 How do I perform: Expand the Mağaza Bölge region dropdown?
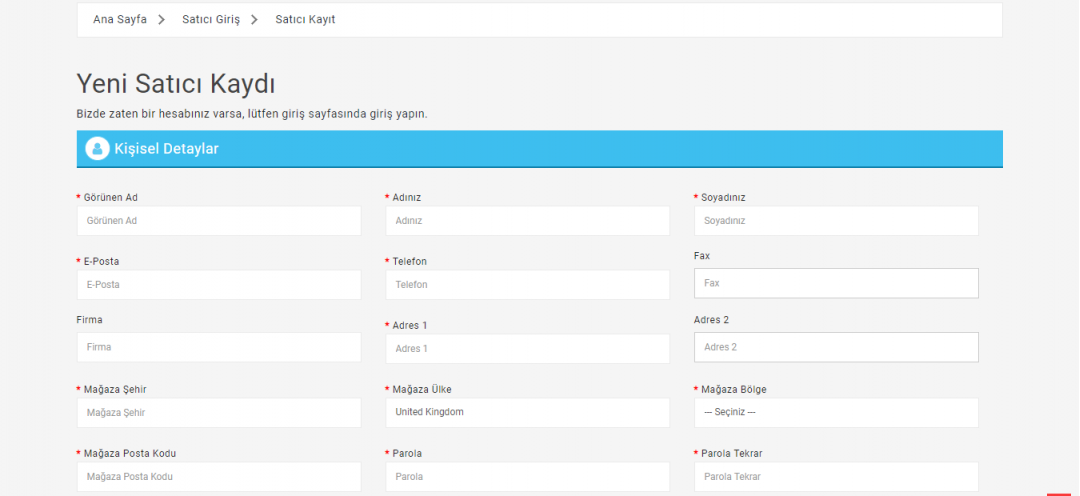pyautogui.click(x=836, y=412)
